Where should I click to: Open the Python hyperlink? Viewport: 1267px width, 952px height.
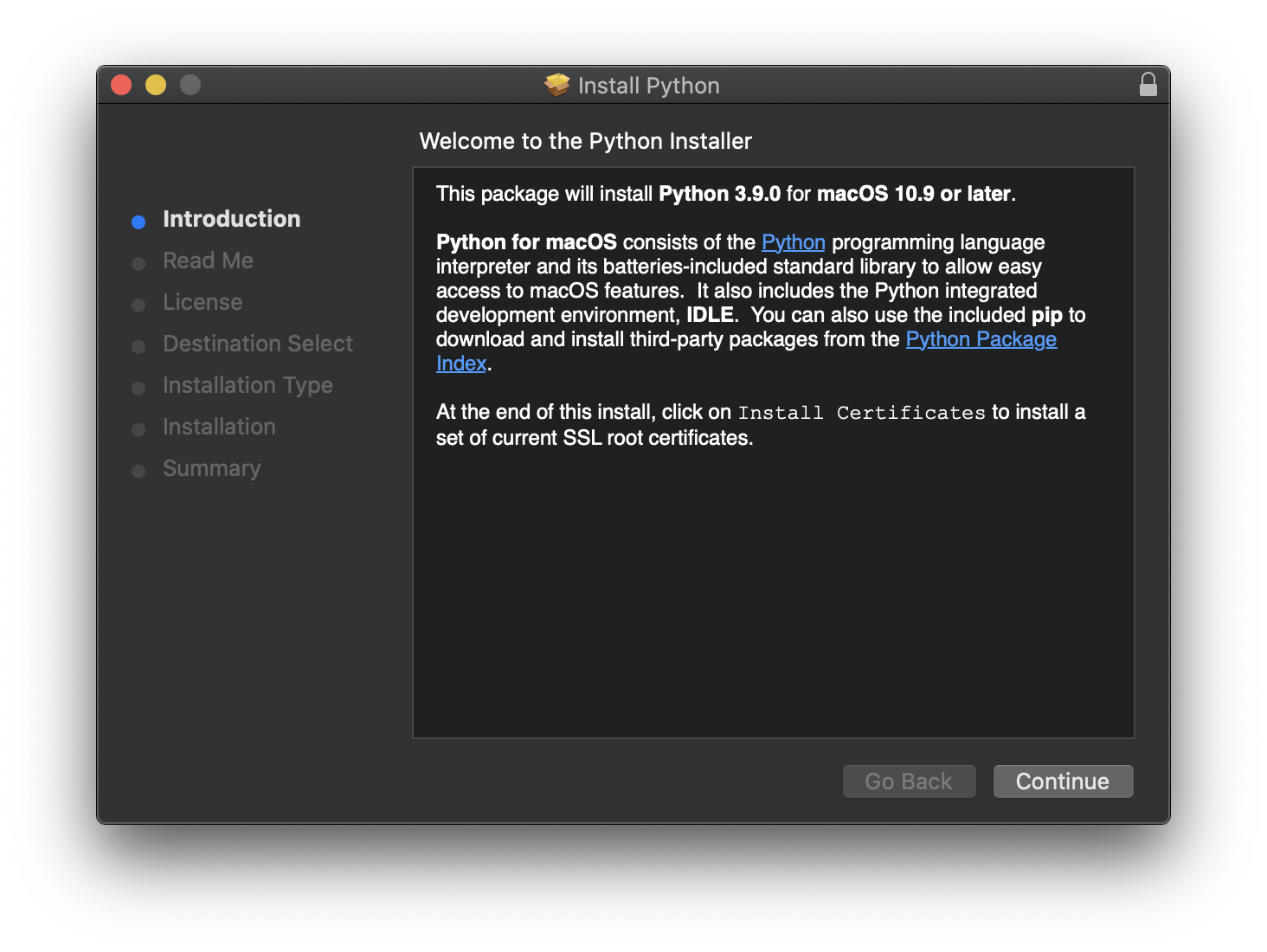click(x=793, y=242)
